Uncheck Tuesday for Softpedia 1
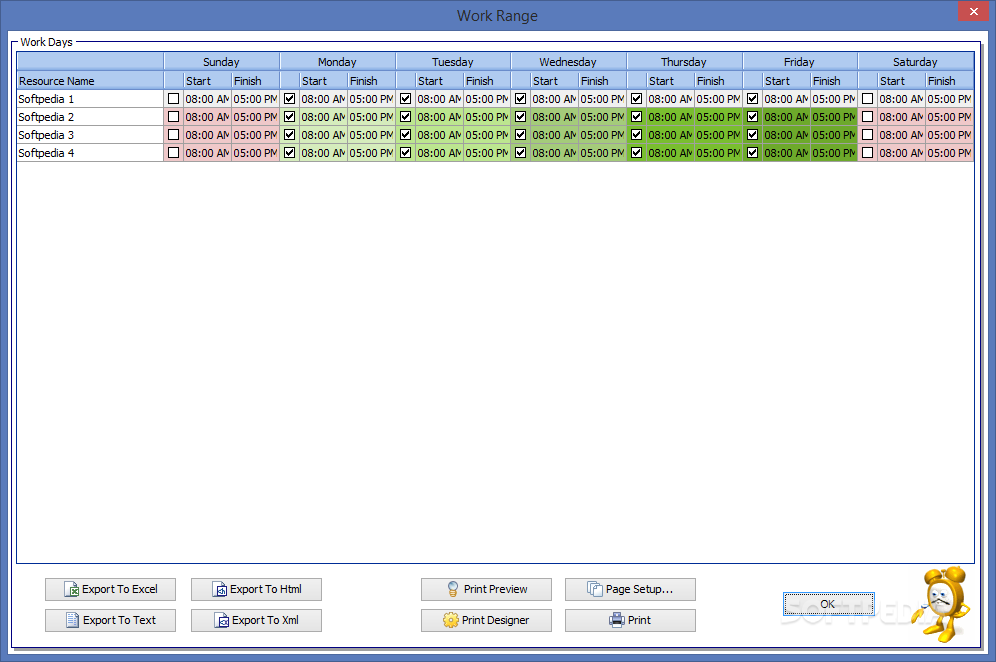Screen dimensions: 996x662 tap(405, 99)
